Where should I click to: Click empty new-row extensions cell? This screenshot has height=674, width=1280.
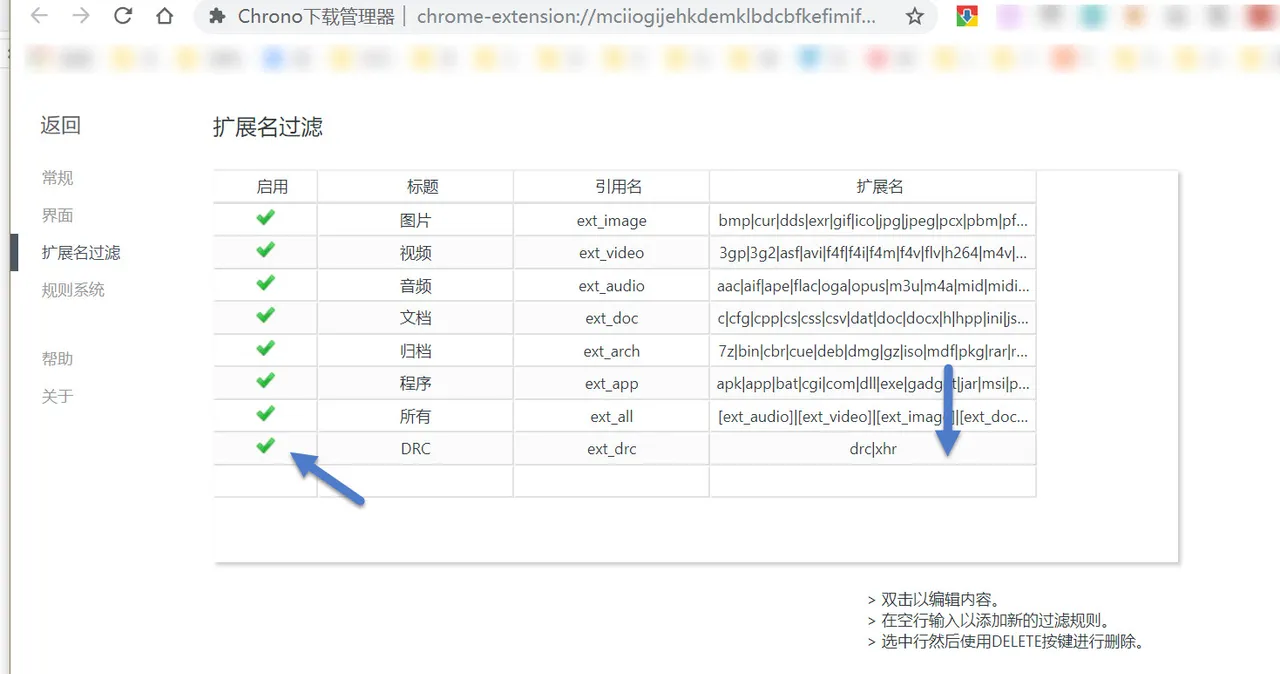pyautogui.click(x=873, y=481)
